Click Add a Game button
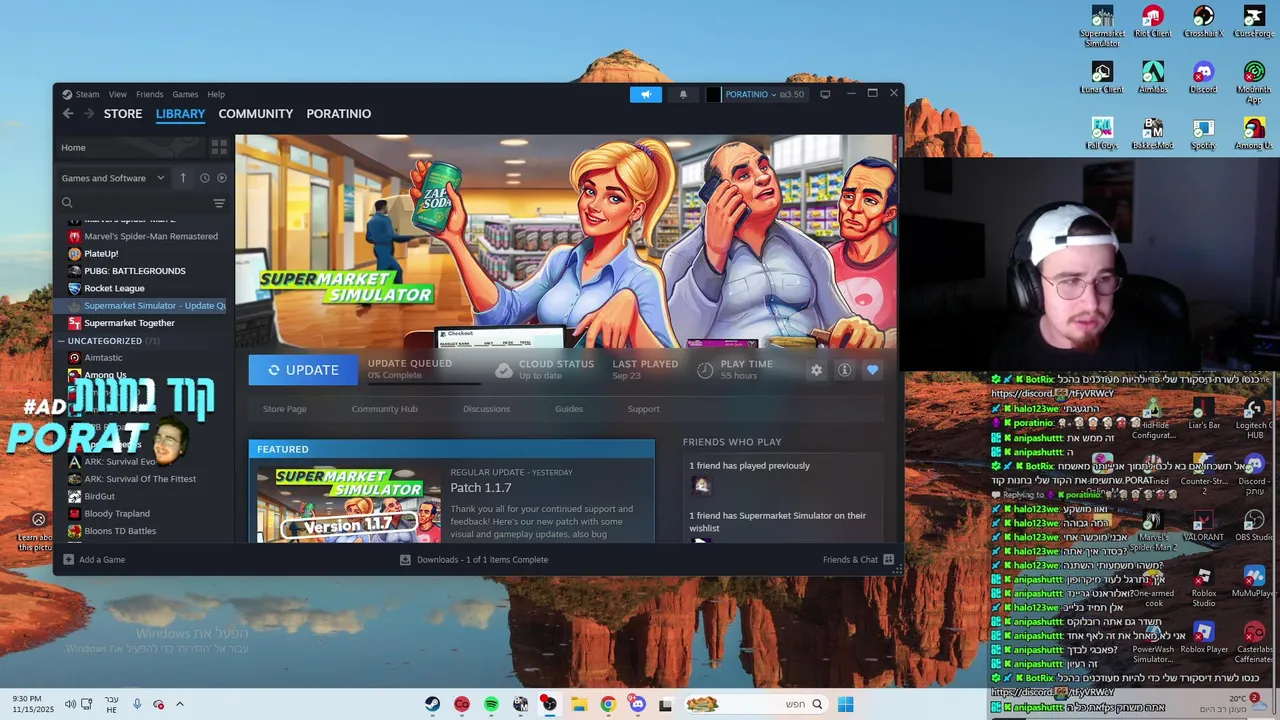The image size is (1280, 720). pyautogui.click(x=95, y=560)
